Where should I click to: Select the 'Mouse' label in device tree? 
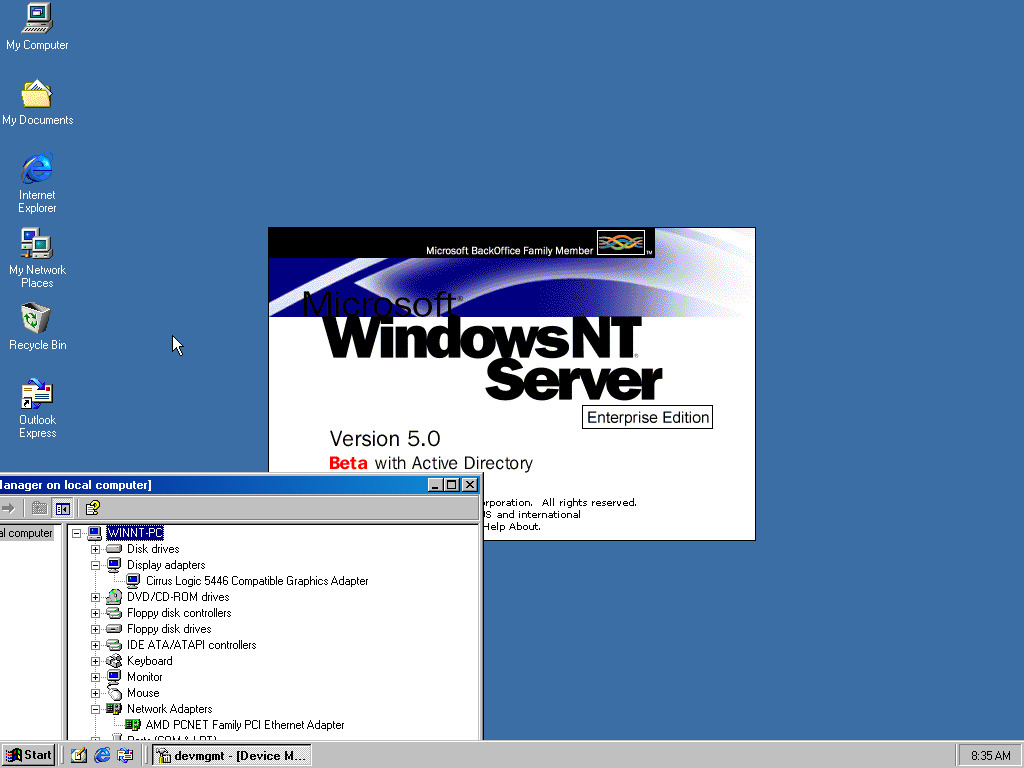click(x=143, y=693)
